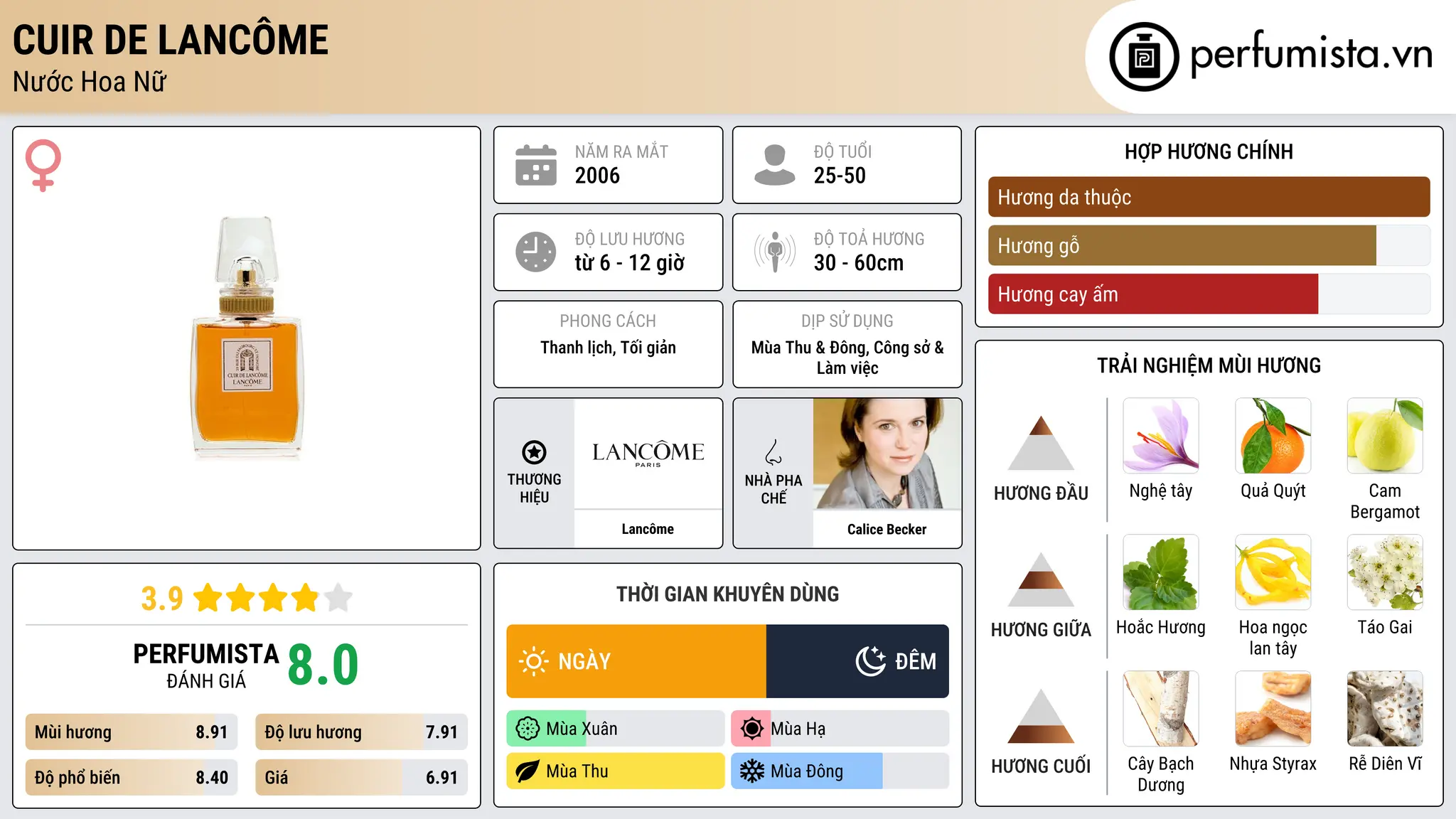This screenshot has width=1456, height=819.
Task: Click the Lancôme Paris brand logo
Action: click(x=648, y=454)
